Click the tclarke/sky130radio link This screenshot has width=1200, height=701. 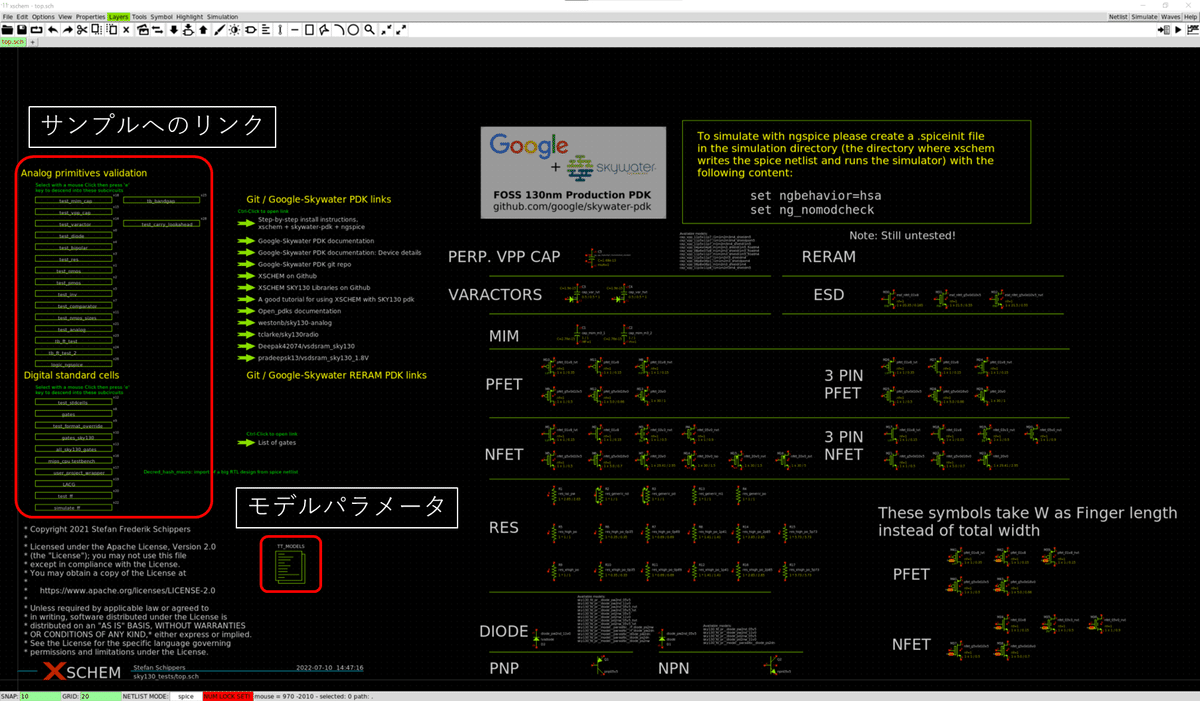(290, 334)
